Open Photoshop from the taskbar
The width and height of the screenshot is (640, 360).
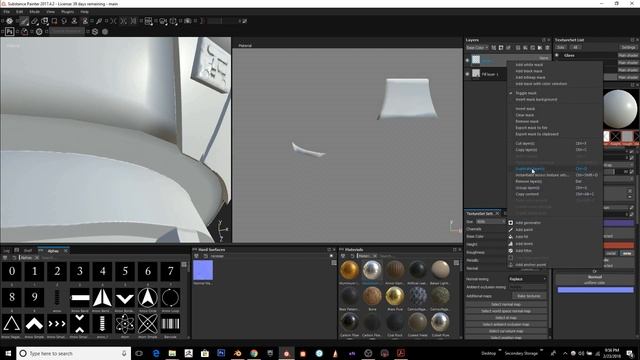point(221,353)
